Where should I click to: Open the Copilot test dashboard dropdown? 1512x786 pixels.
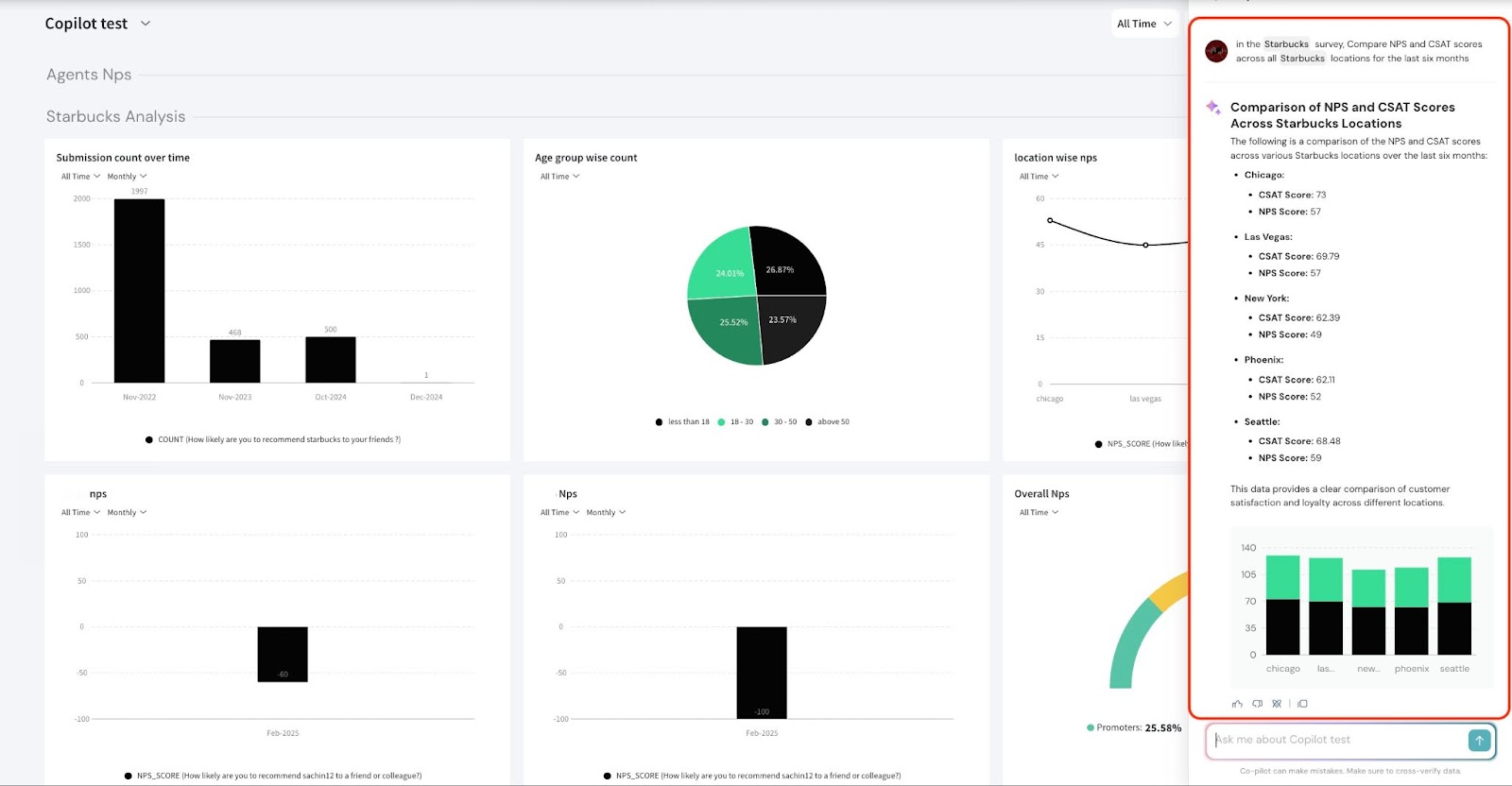coord(146,24)
